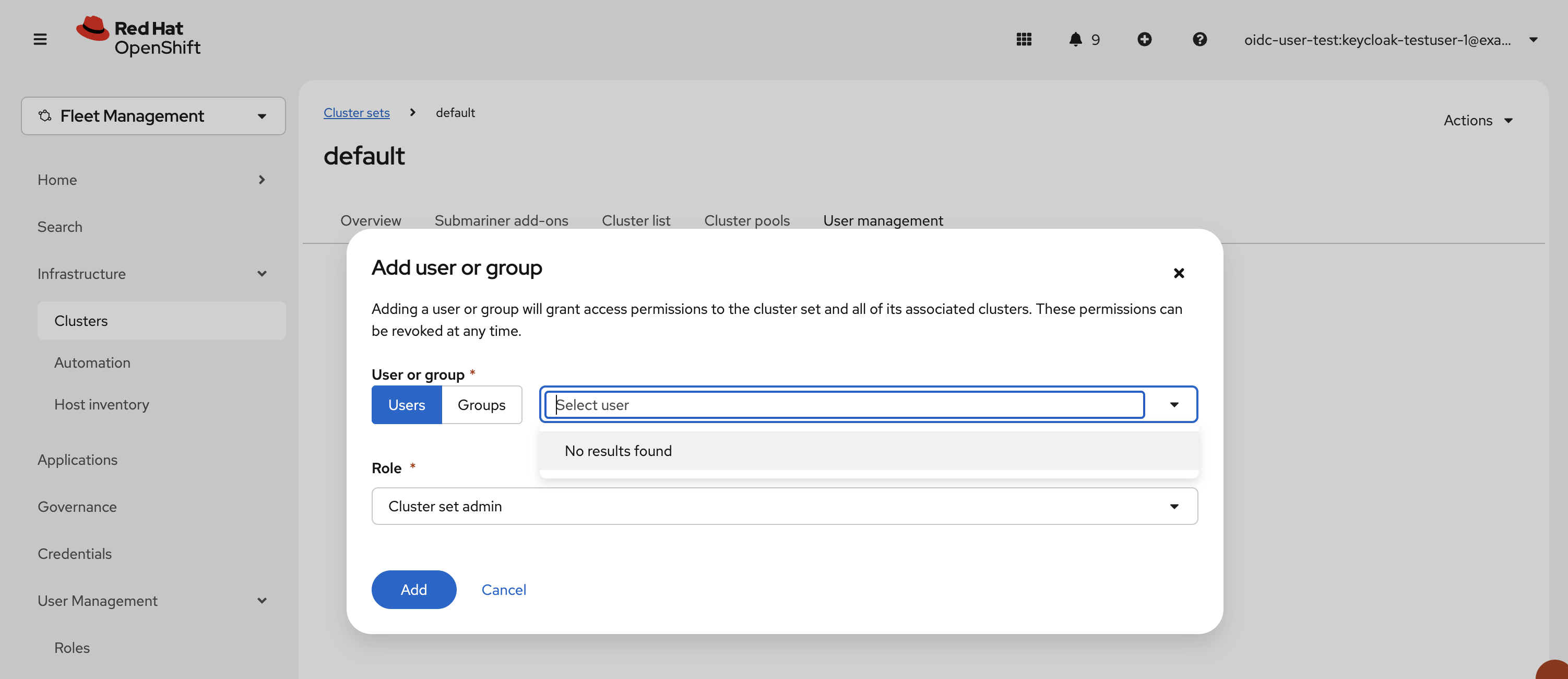The image size is (1568, 679).
Task: Click the Fleet Management perspective icon
Action: (x=45, y=116)
